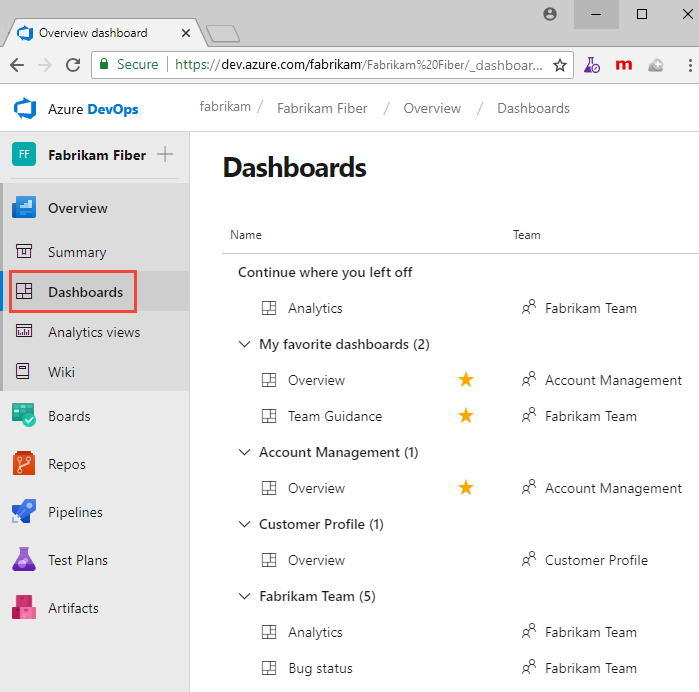This screenshot has width=699, height=692.
Task: Open Repos via its orange icon
Action: tap(24, 463)
